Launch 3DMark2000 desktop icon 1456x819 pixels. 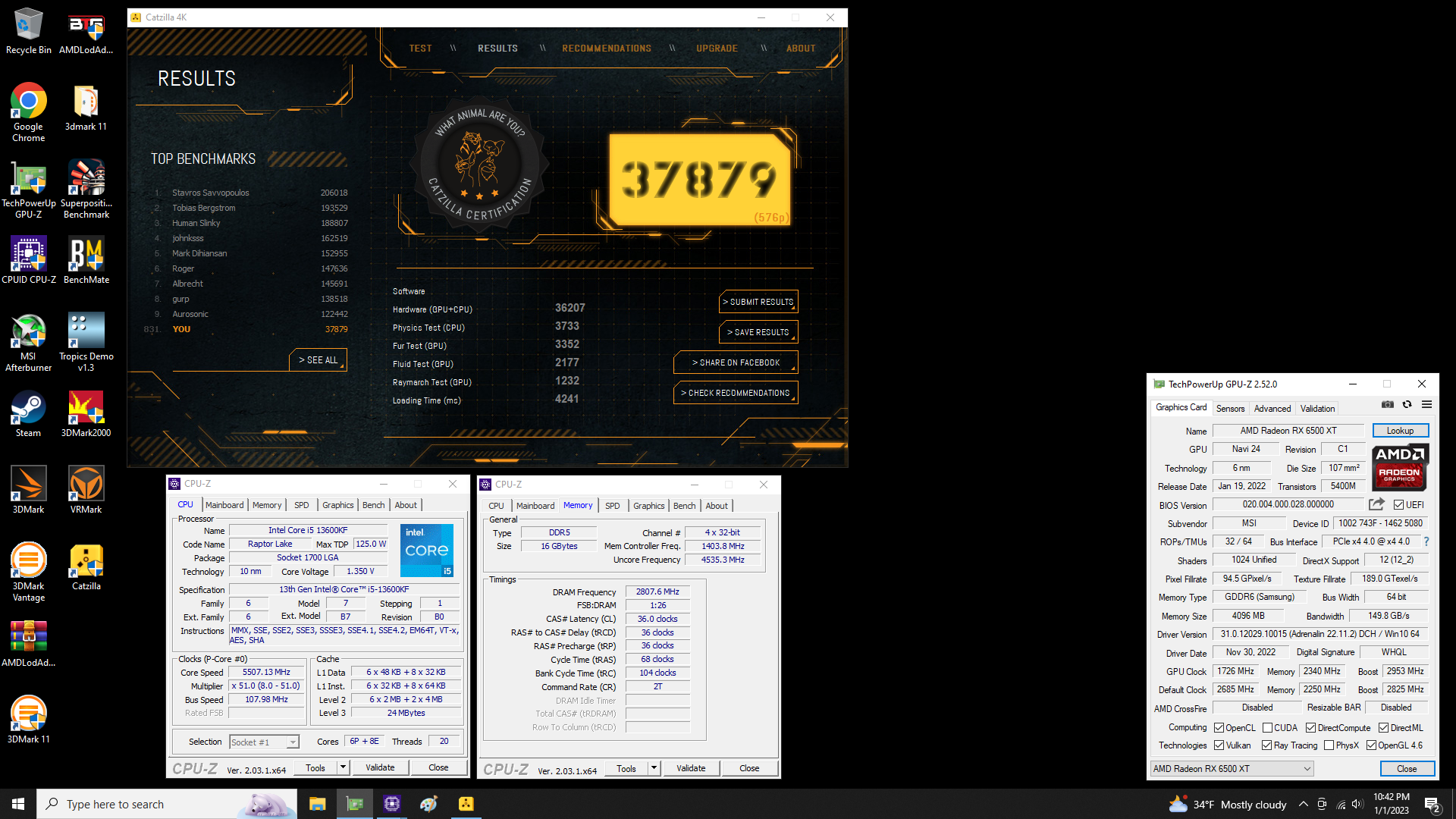(x=86, y=414)
